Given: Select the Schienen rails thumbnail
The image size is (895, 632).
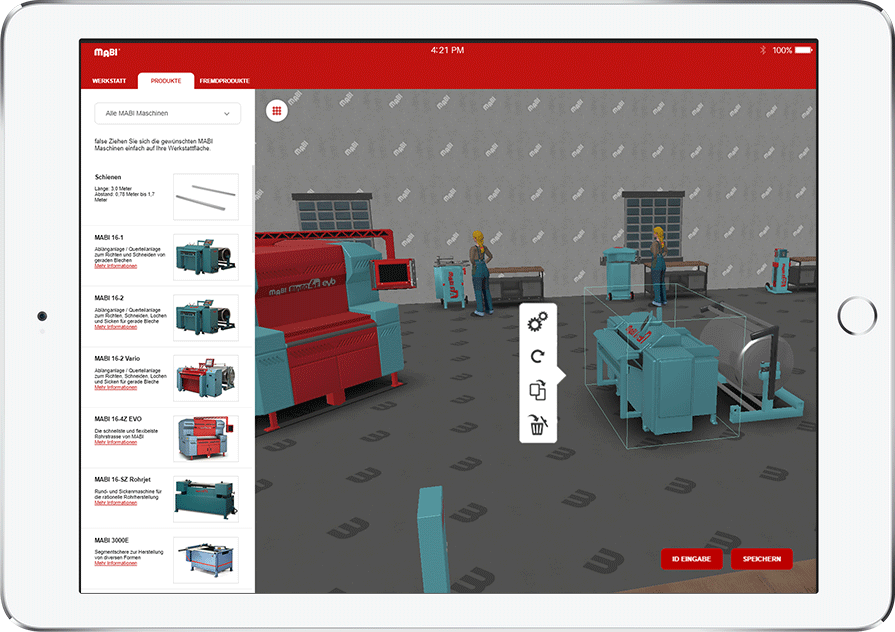Looking at the screenshot, I should pos(206,197).
